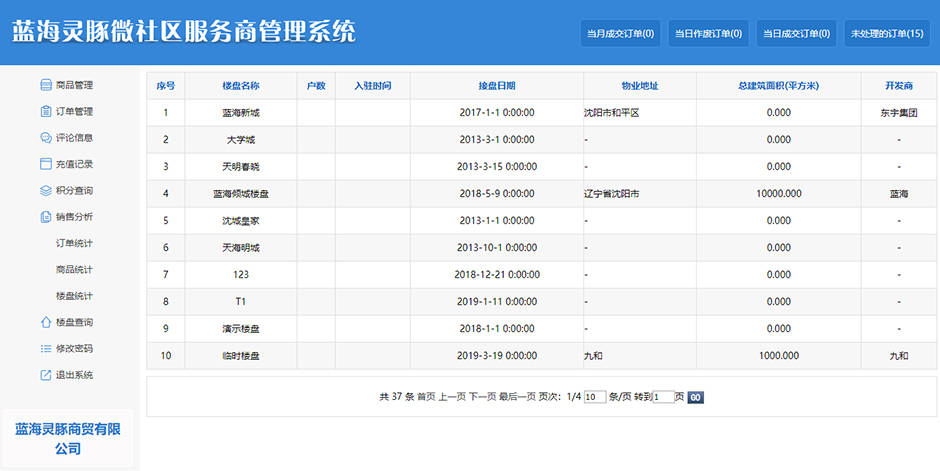Select 蓝海领域楼盘 property name cell

240,194
